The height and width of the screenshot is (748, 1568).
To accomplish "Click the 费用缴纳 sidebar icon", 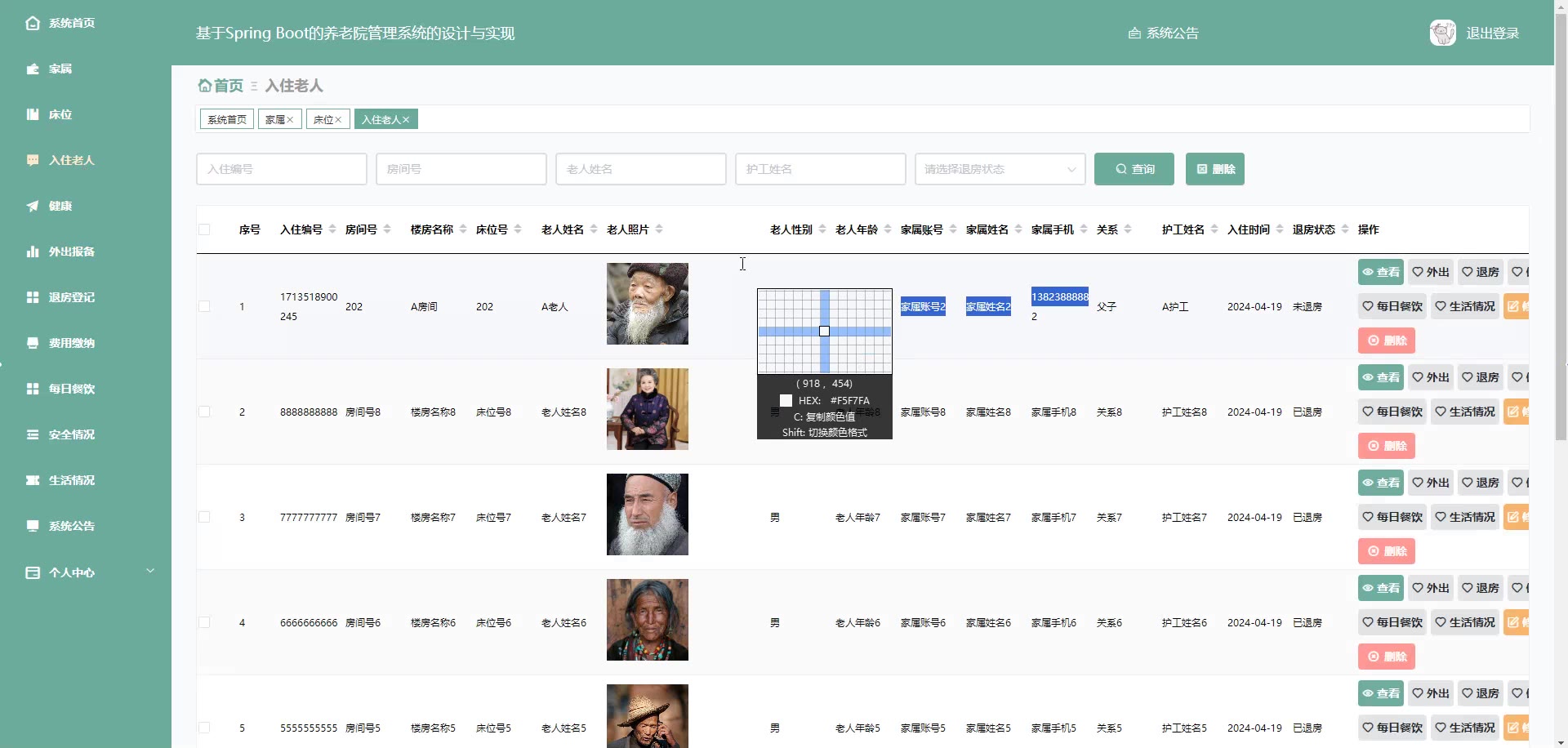I will [x=33, y=343].
